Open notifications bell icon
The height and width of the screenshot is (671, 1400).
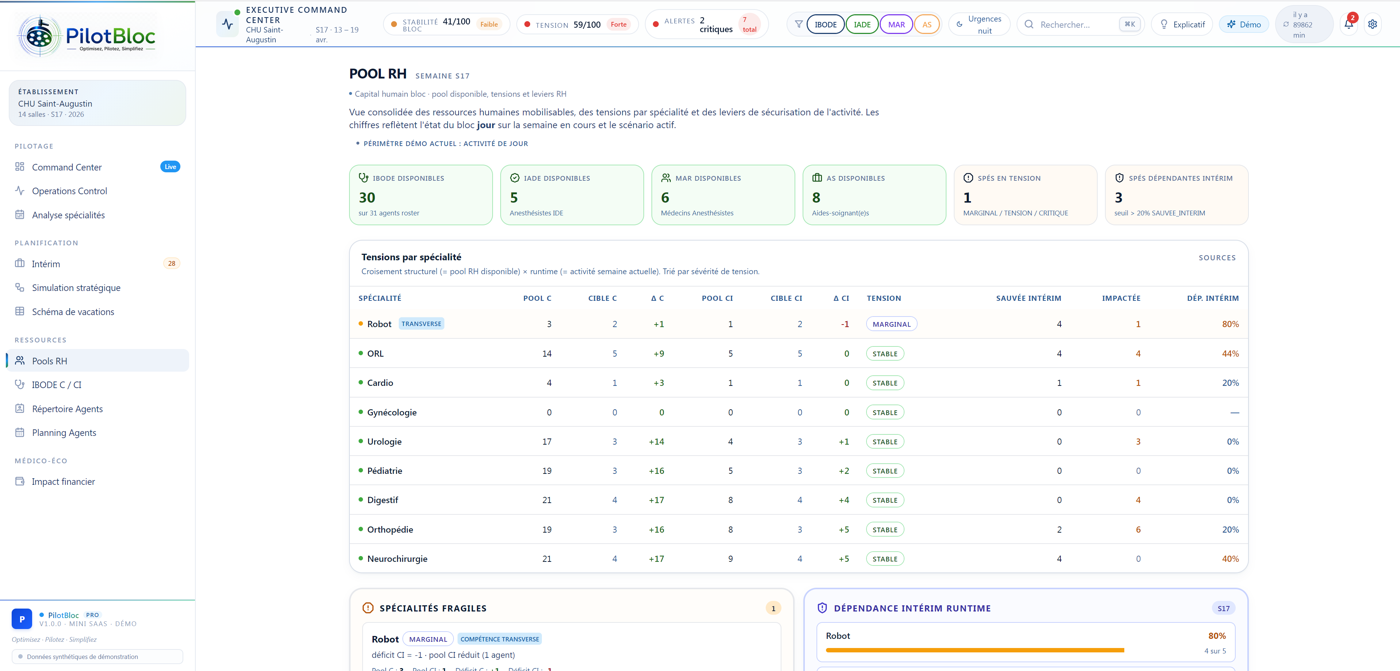click(x=1348, y=24)
